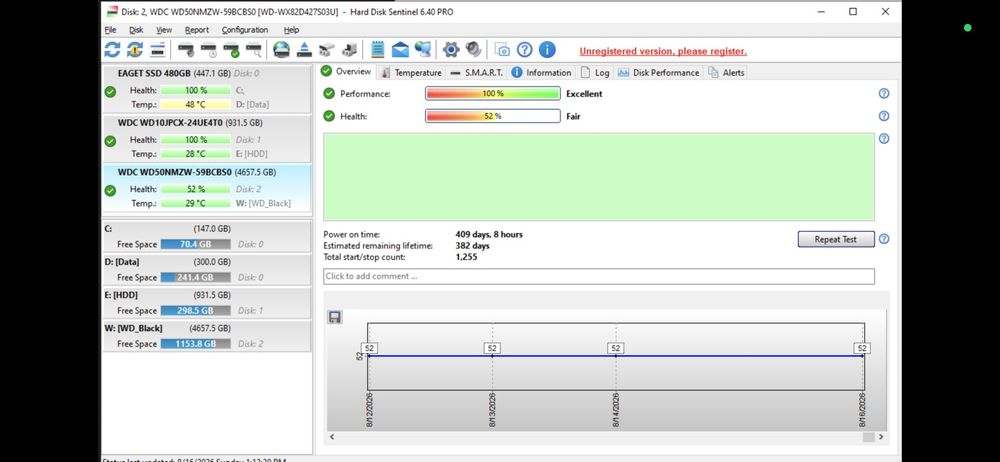
Task: Switch to the Temperature tab
Action: click(411, 73)
